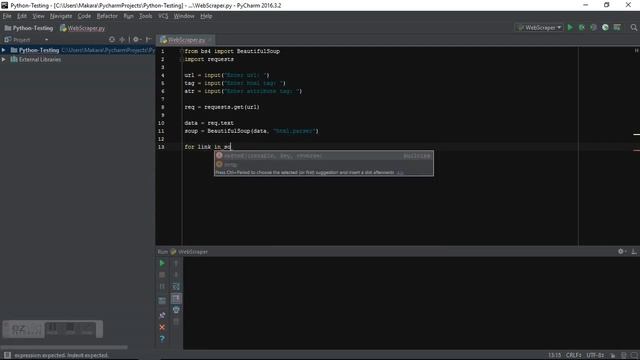Up stack trace arrow in Run panel
Image resolution: width=640 pixels, height=360 pixels.
click(x=176, y=263)
